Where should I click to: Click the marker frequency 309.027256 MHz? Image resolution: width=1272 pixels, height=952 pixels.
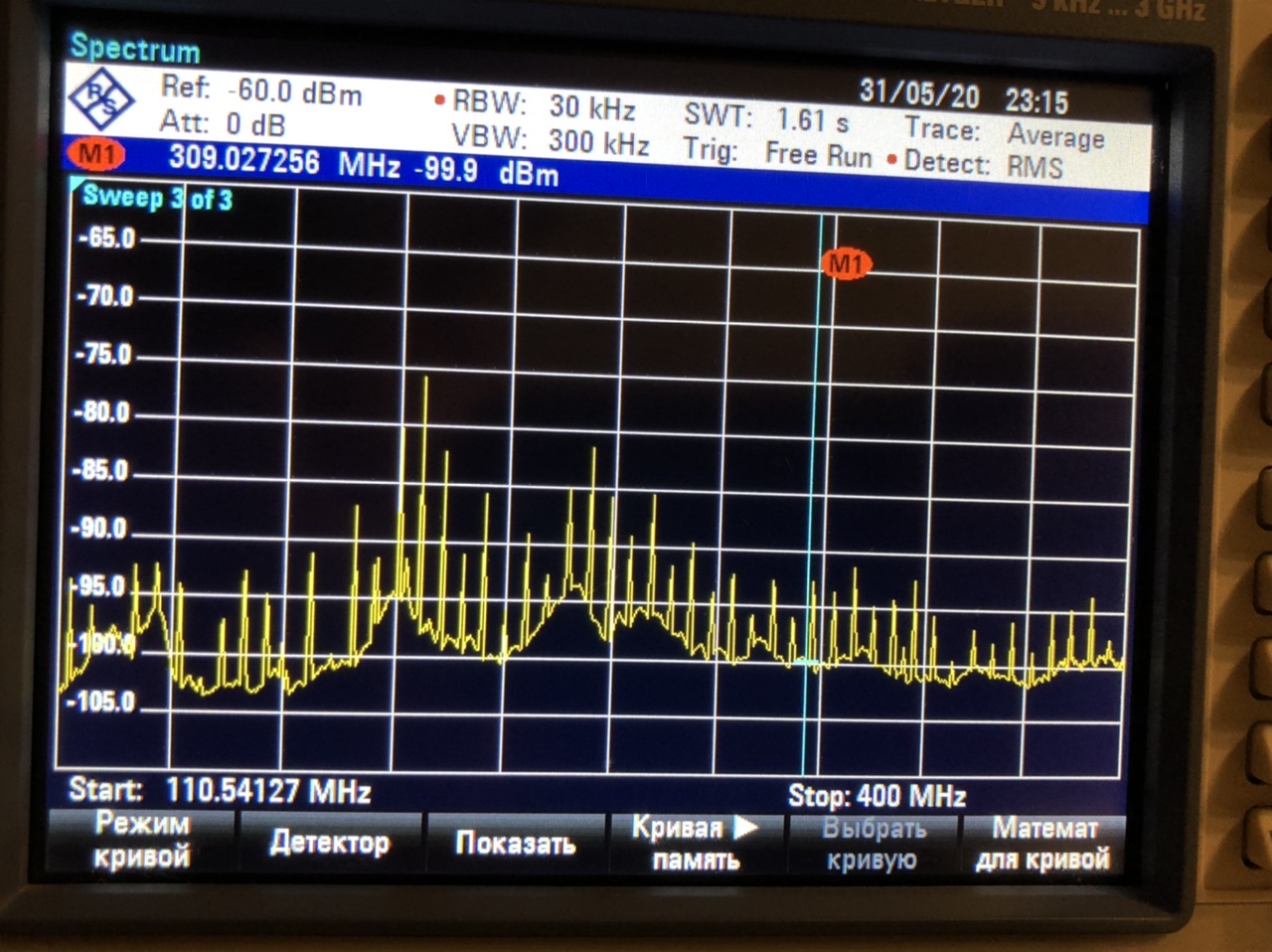click(x=284, y=161)
